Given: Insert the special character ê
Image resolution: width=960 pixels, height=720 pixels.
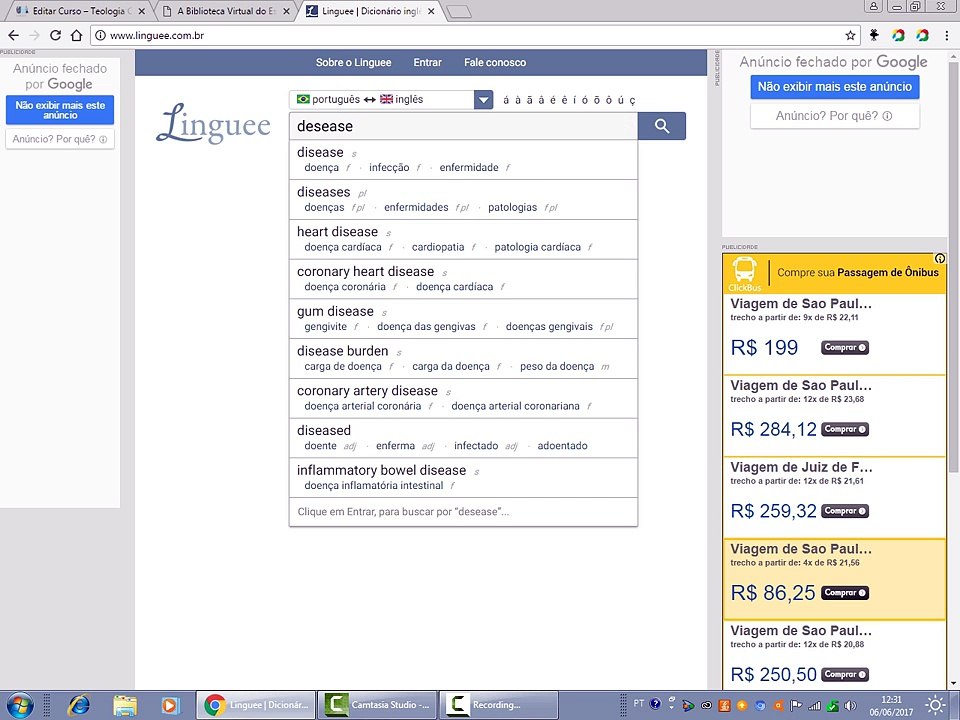Looking at the screenshot, I should pos(564,100).
